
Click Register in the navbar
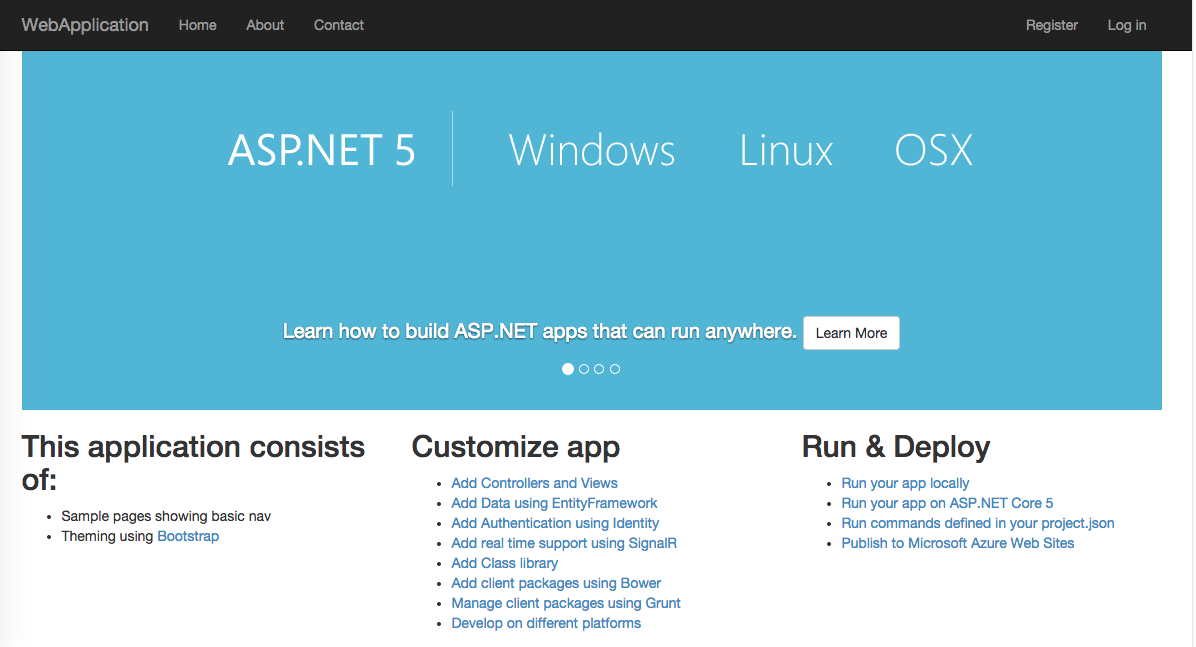pos(1051,25)
